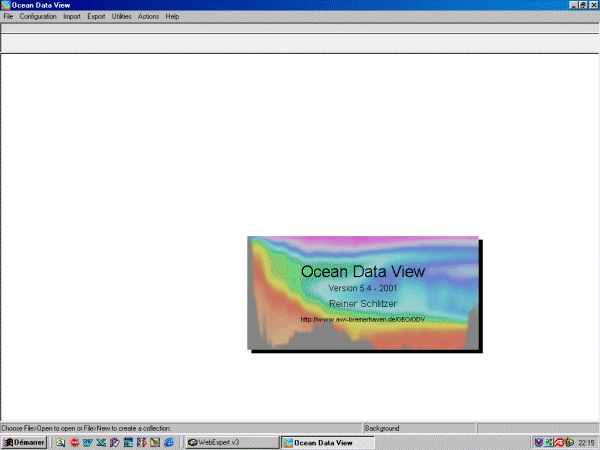Image resolution: width=600 pixels, height=450 pixels.
Task: Launch the yellow mail quick-launch icon
Action: point(155,443)
